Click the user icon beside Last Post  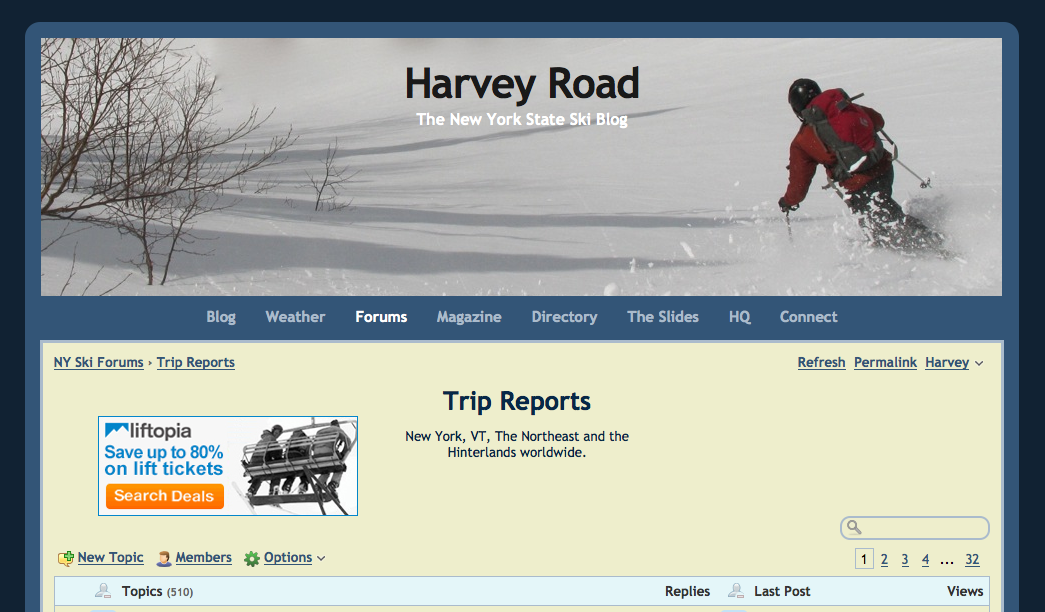(x=736, y=591)
